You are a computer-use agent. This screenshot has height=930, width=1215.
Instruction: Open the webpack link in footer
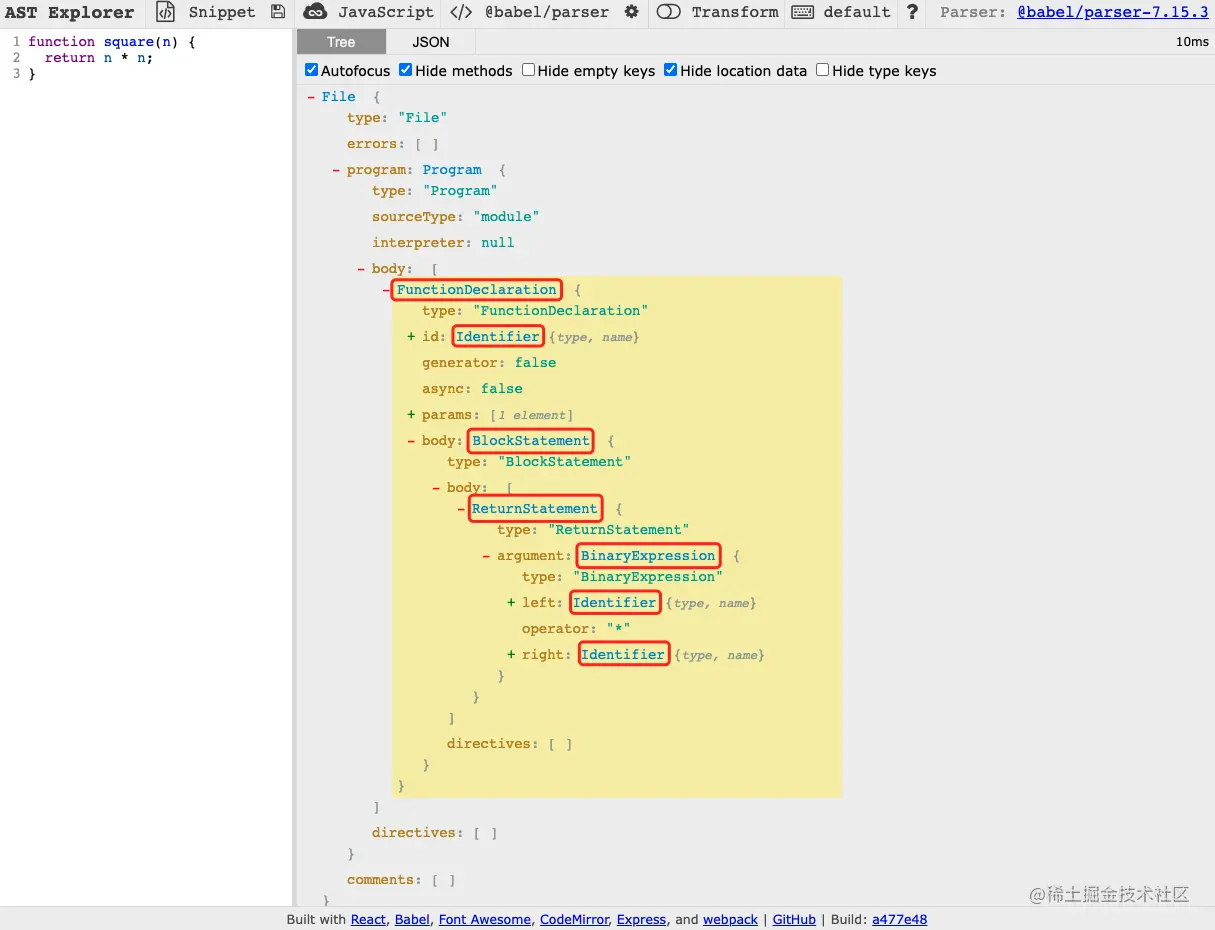pos(730,919)
